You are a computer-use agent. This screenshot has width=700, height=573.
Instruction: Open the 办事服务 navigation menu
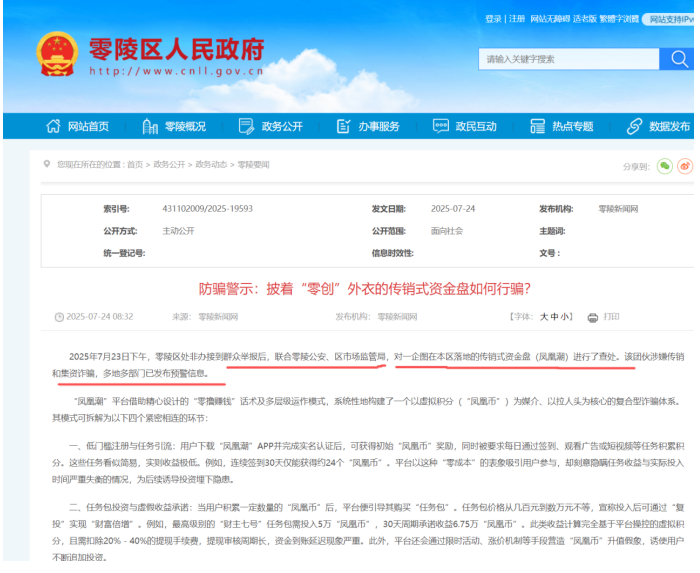coord(369,127)
